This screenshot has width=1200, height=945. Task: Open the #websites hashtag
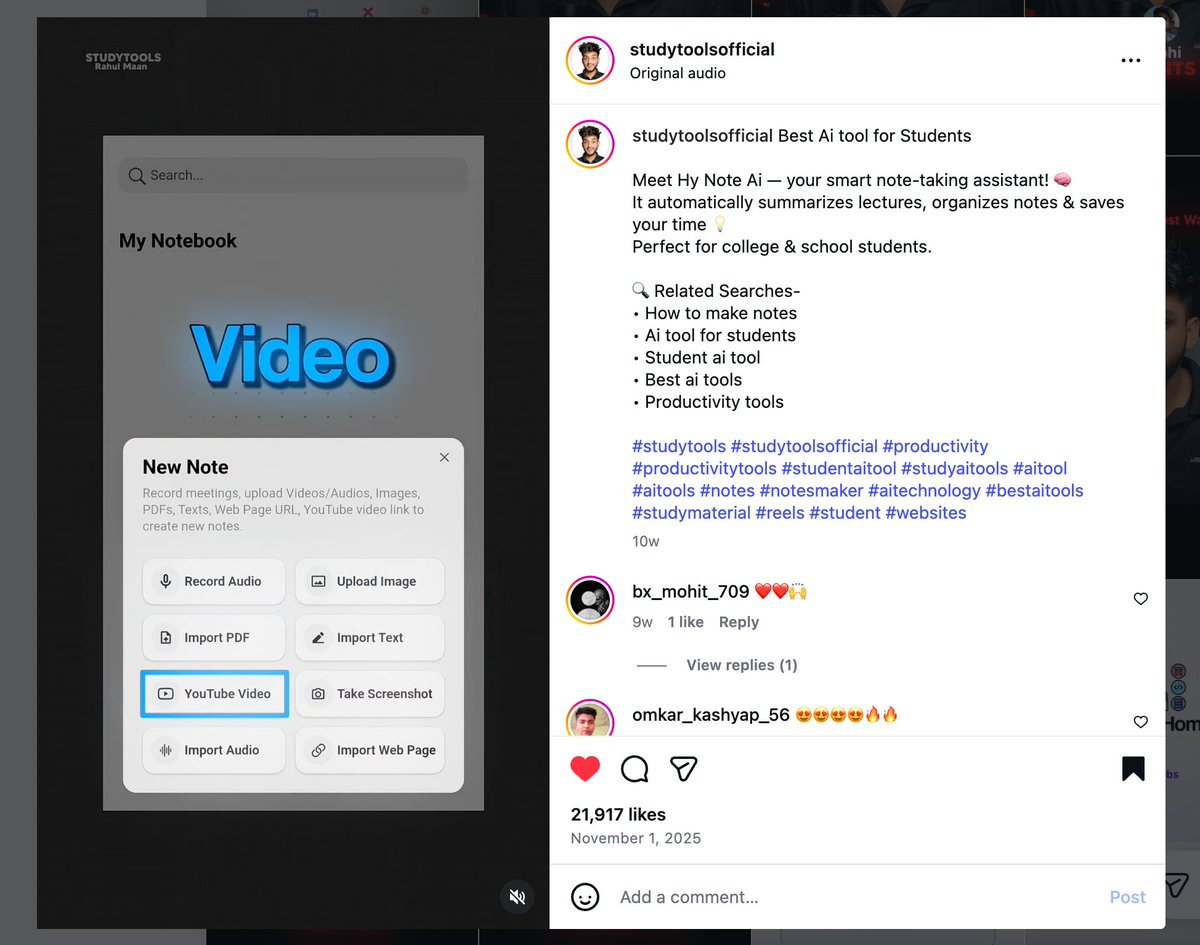(x=926, y=513)
